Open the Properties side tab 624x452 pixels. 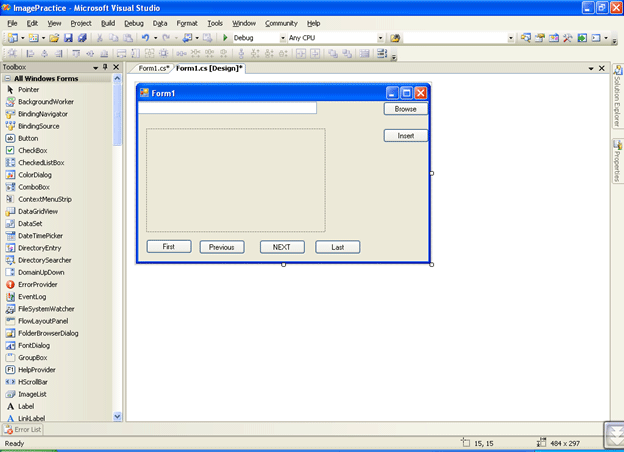[x=617, y=161]
